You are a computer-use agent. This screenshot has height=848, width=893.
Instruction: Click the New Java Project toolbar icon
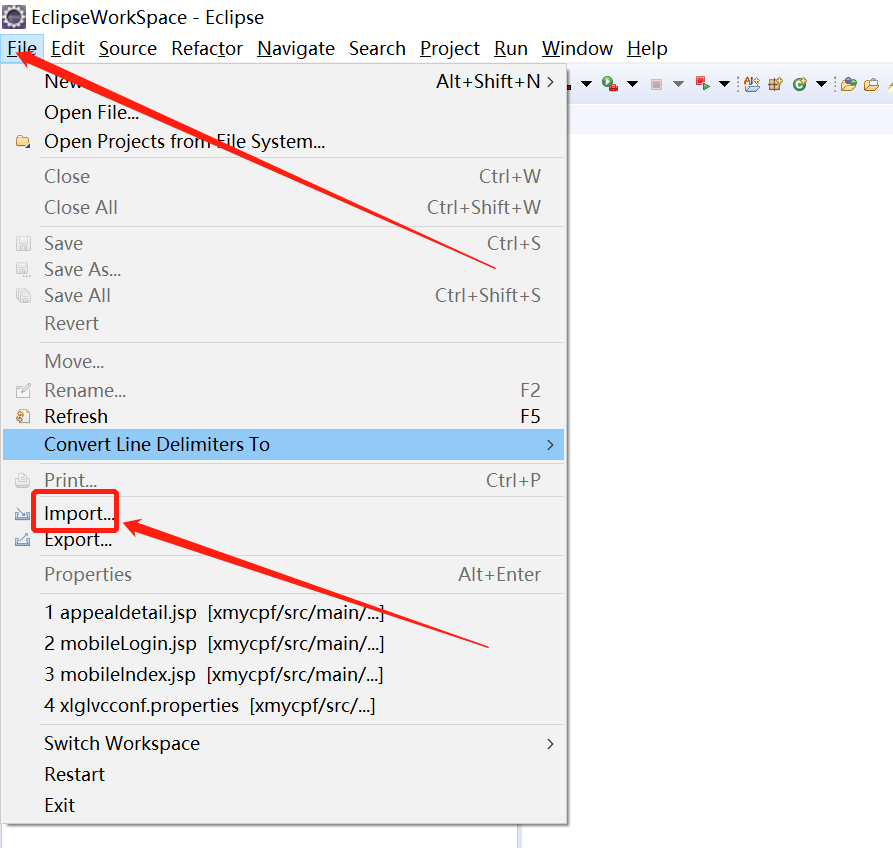click(x=752, y=84)
